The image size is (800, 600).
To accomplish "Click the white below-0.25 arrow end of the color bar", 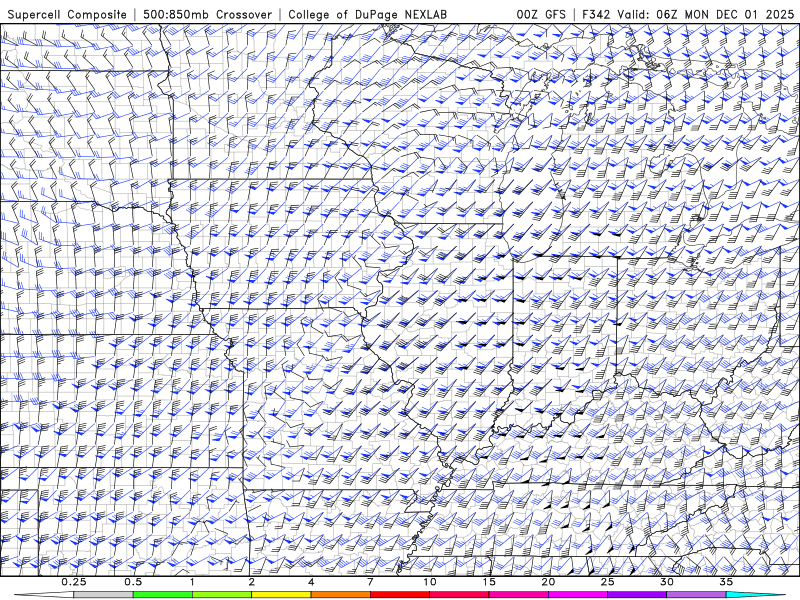I will pos(45,595).
